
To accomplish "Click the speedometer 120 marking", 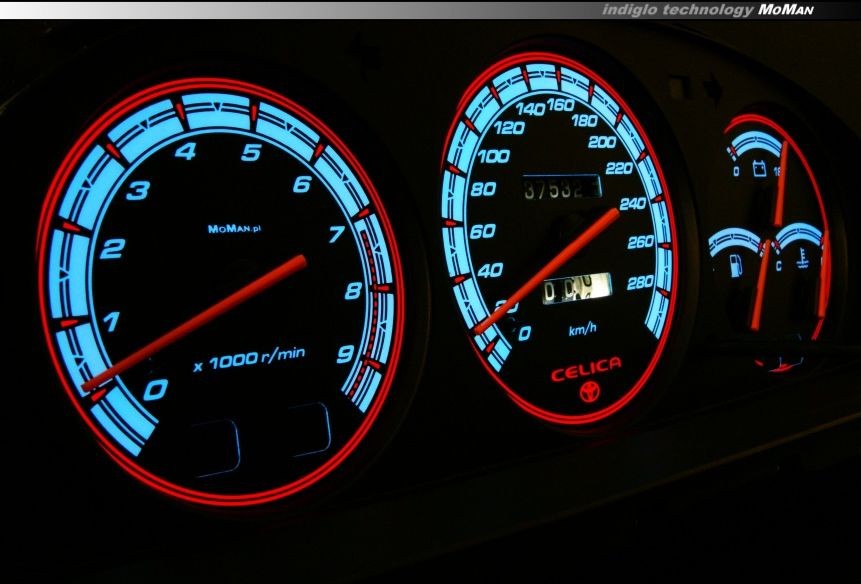I will coord(508,128).
